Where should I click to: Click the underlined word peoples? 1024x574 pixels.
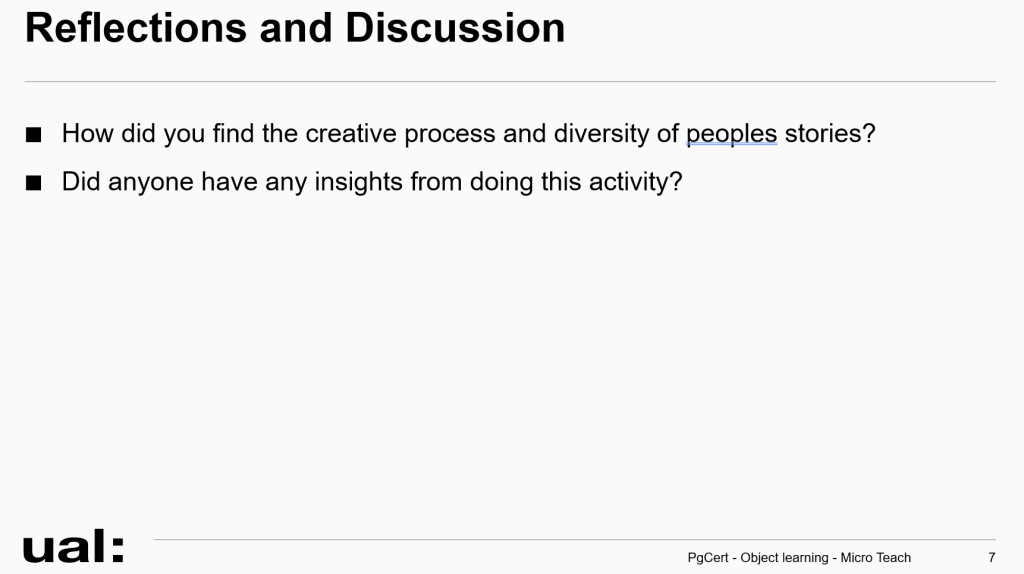[731, 135]
